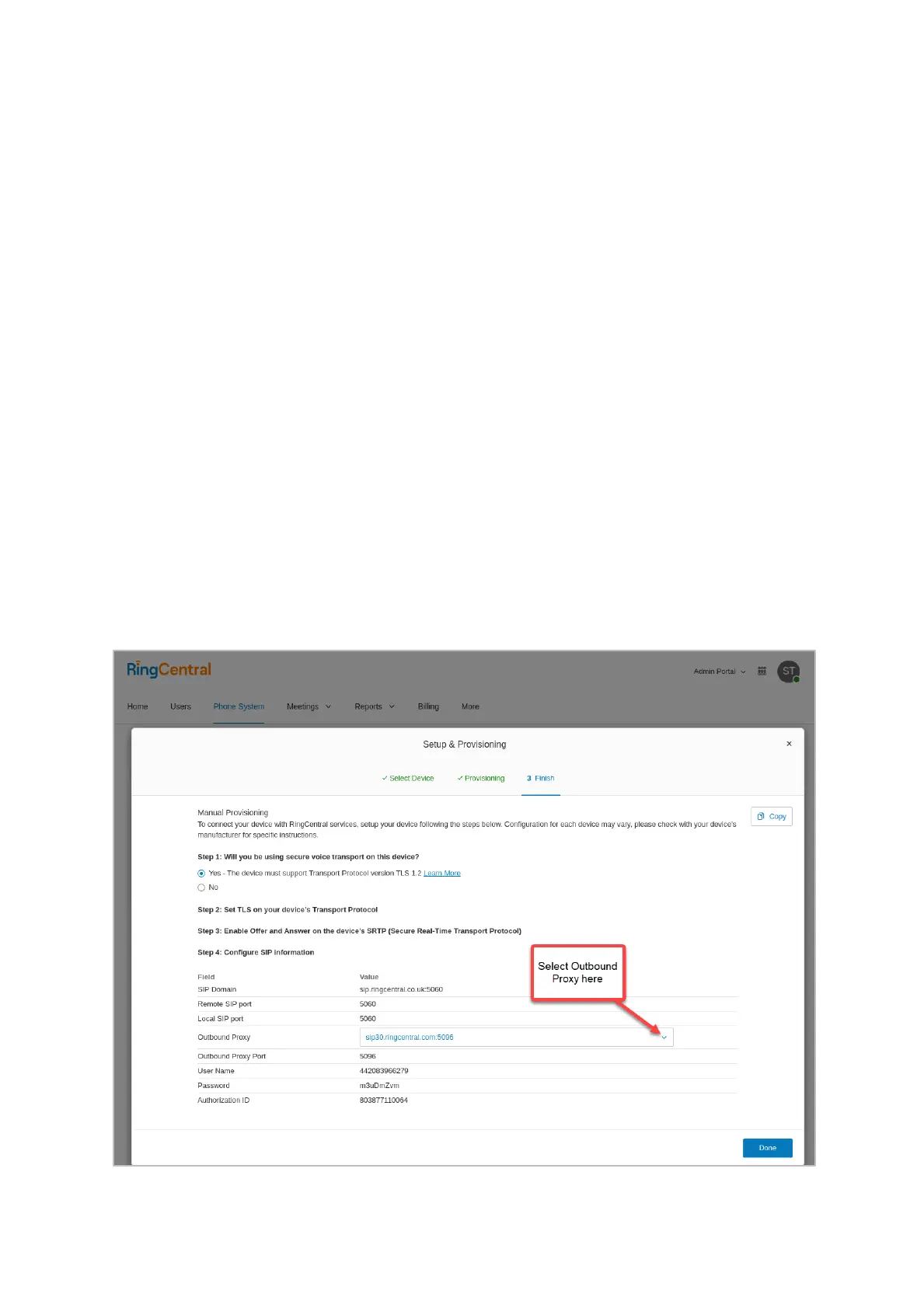924x1308 pixels.
Task: Click the Remote SIP port value 5060
Action: click(368, 1004)
